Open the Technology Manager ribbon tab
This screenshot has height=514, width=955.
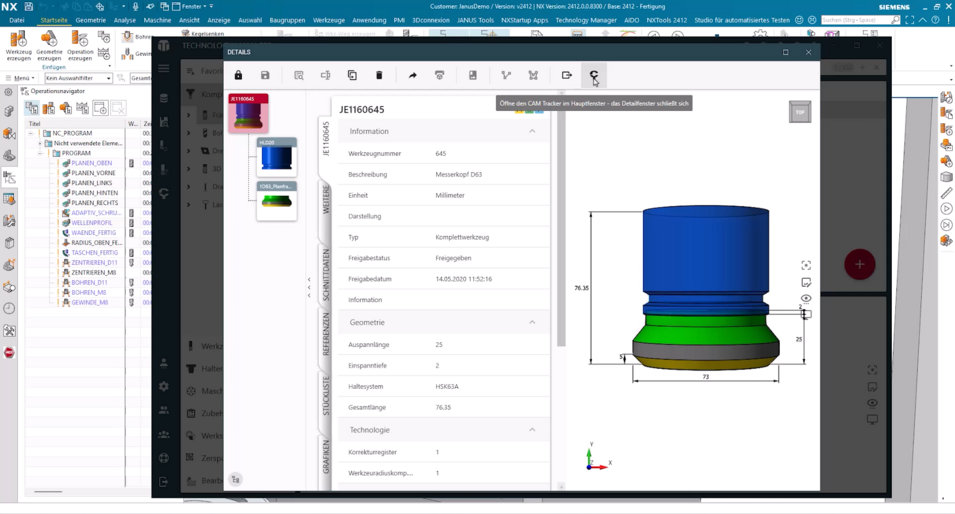(x=585, y=20)
